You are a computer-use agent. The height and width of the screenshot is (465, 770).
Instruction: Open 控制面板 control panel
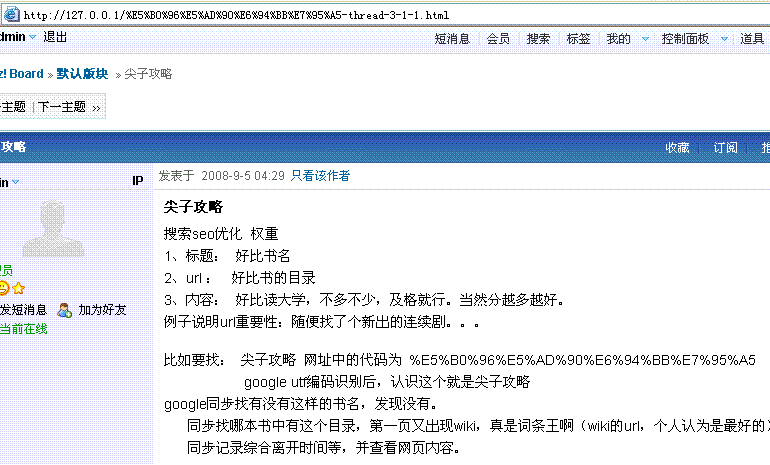coord(685,39)
